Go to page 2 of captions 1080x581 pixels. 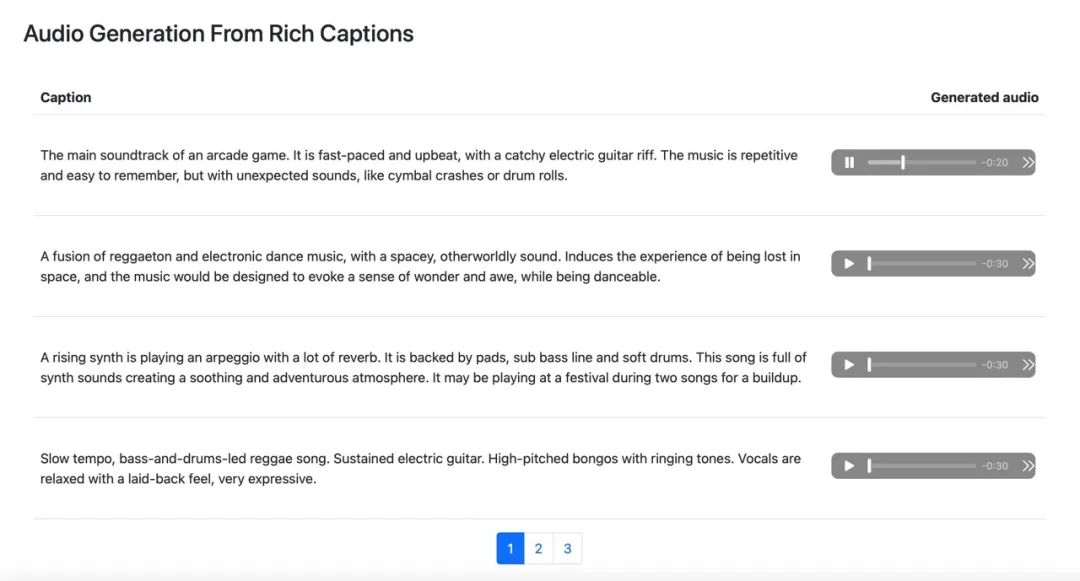538,548
